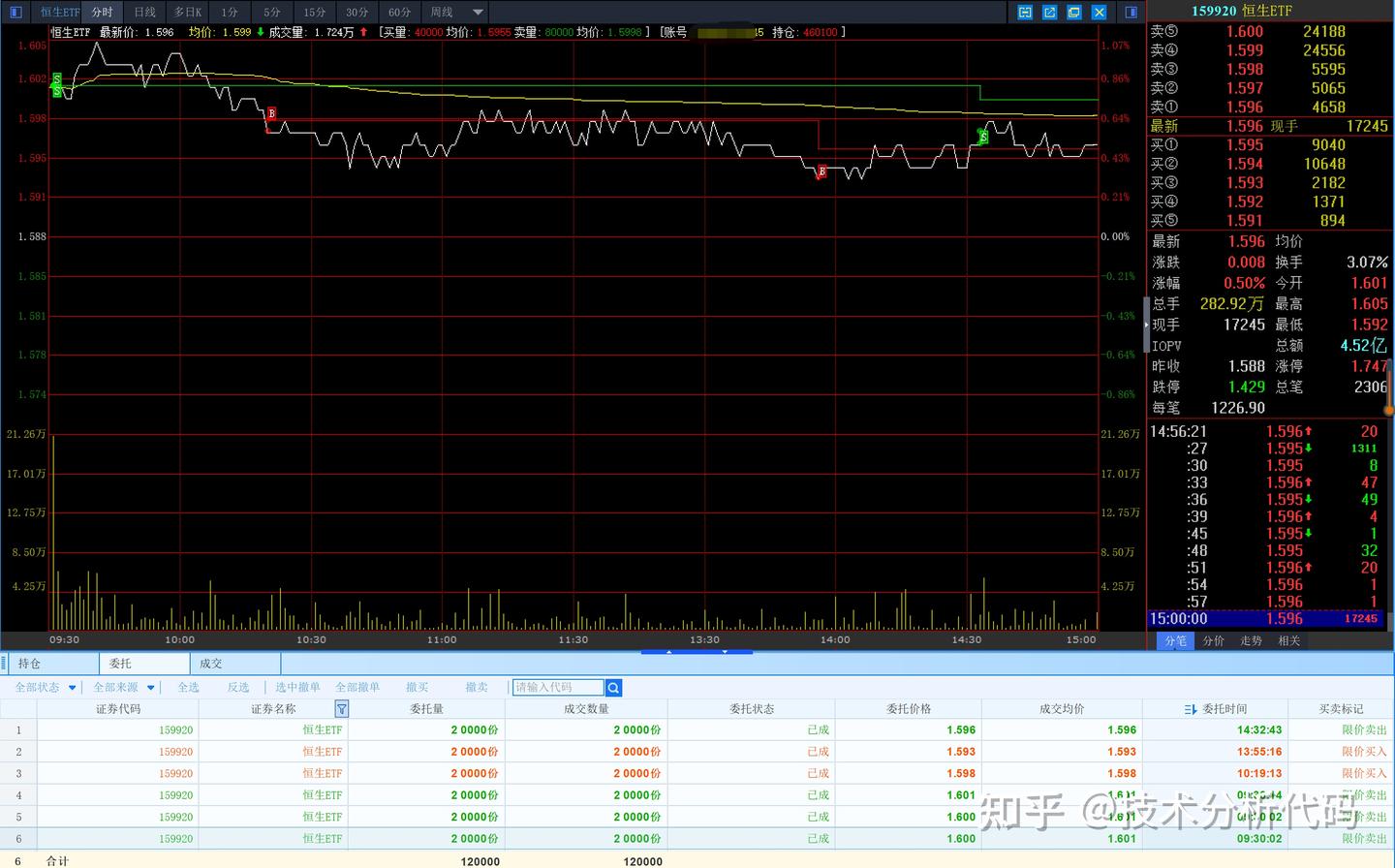
Task: Switch to the 分时 chart tab
Action: 102,12
